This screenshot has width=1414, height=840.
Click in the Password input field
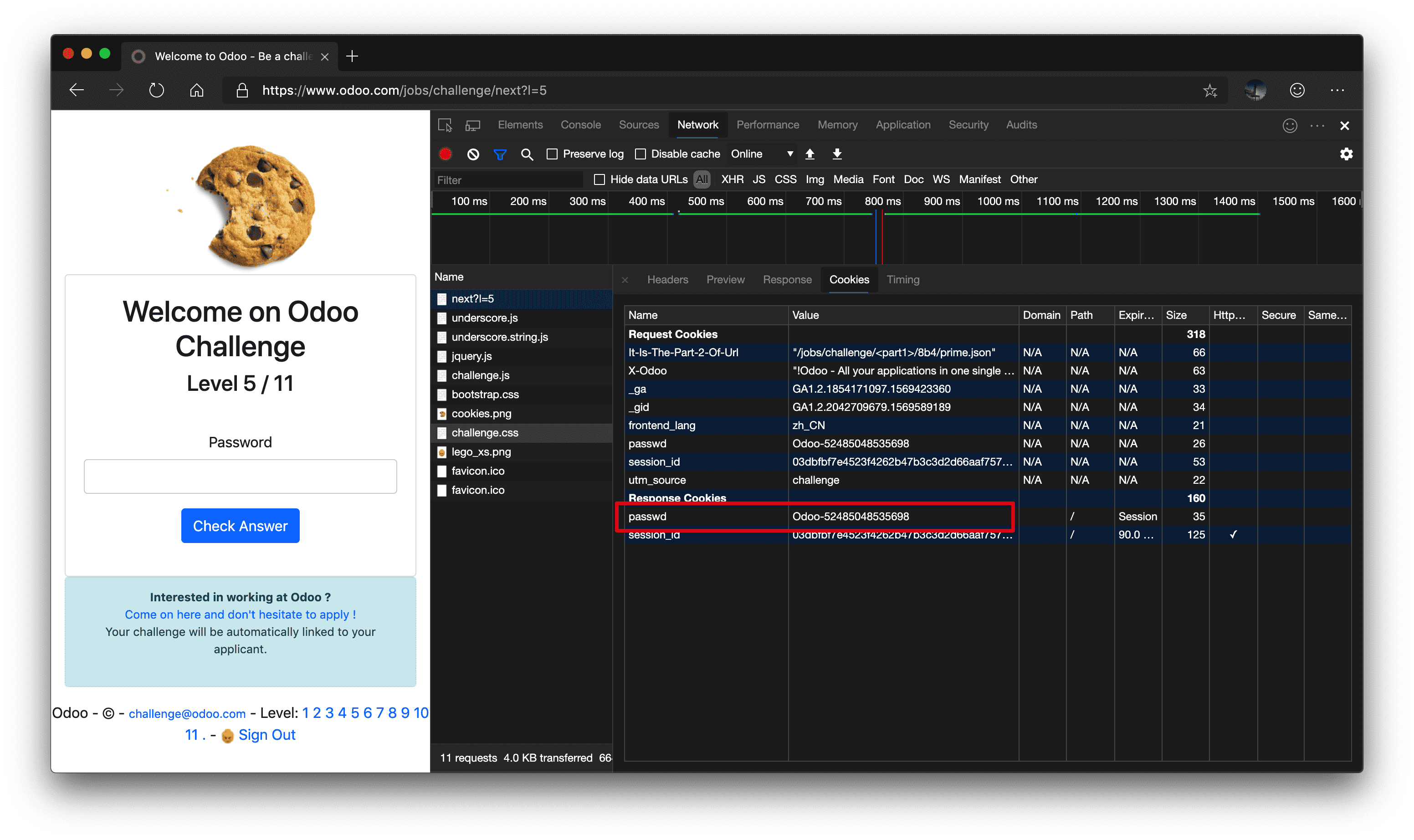pos(240,476)
